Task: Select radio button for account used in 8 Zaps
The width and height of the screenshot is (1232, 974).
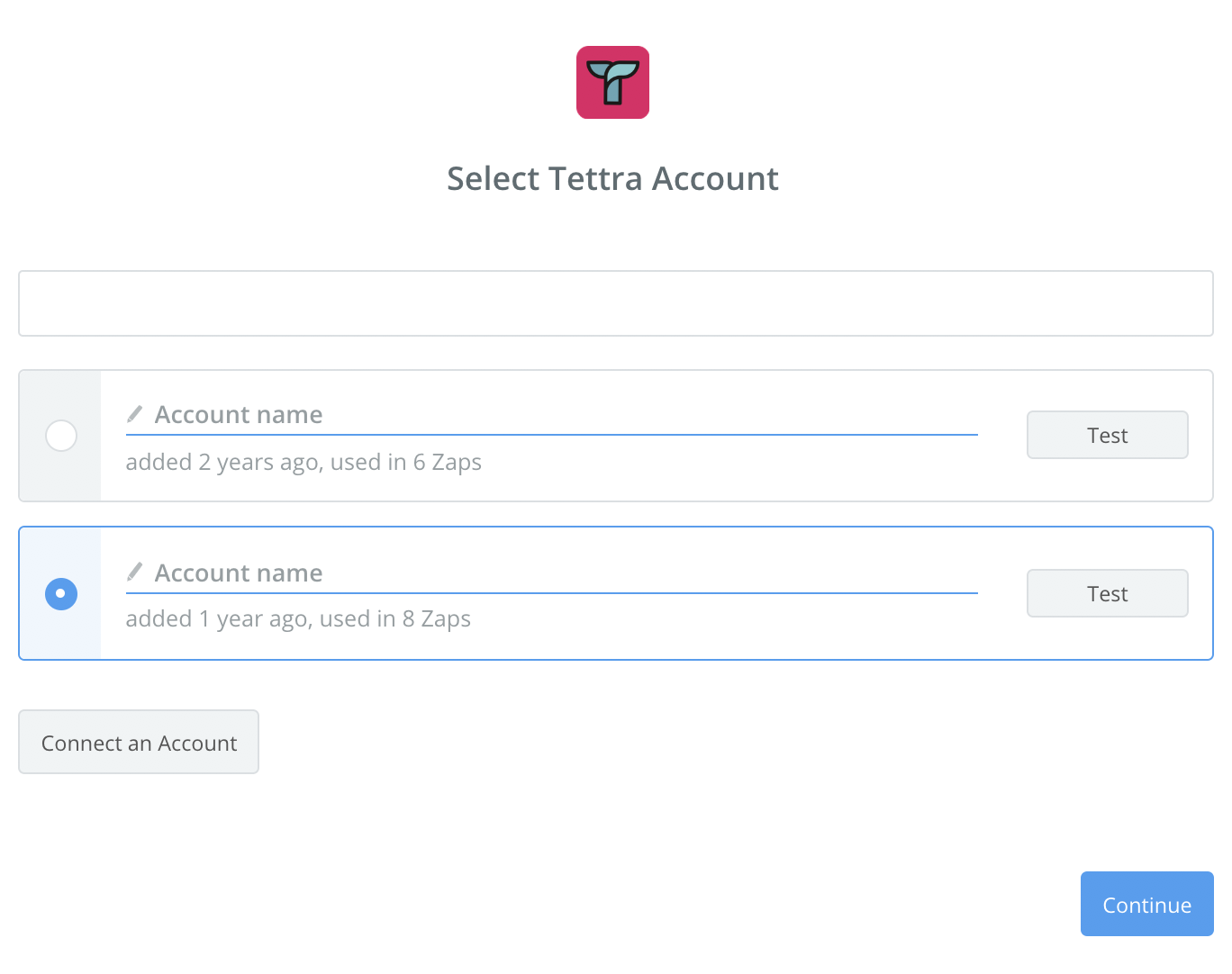Action: 61,594
